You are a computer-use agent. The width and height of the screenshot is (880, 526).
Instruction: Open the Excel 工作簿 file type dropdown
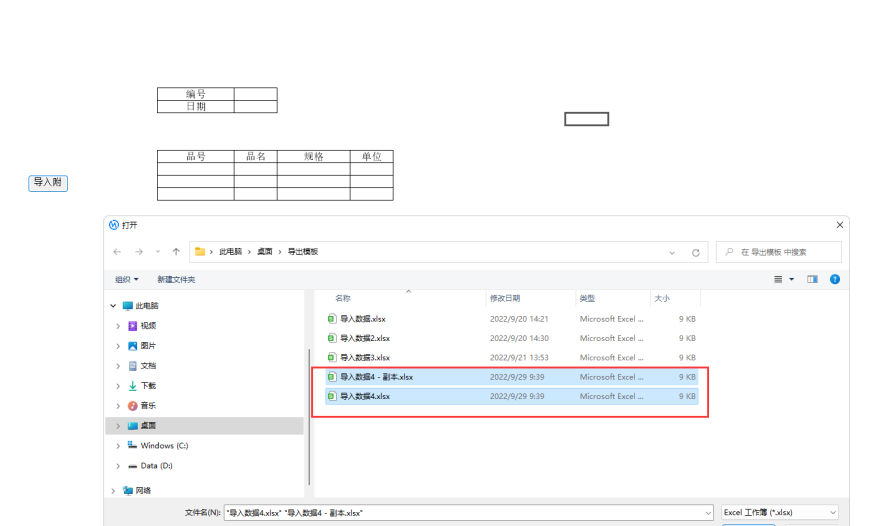tap(779, 512)
